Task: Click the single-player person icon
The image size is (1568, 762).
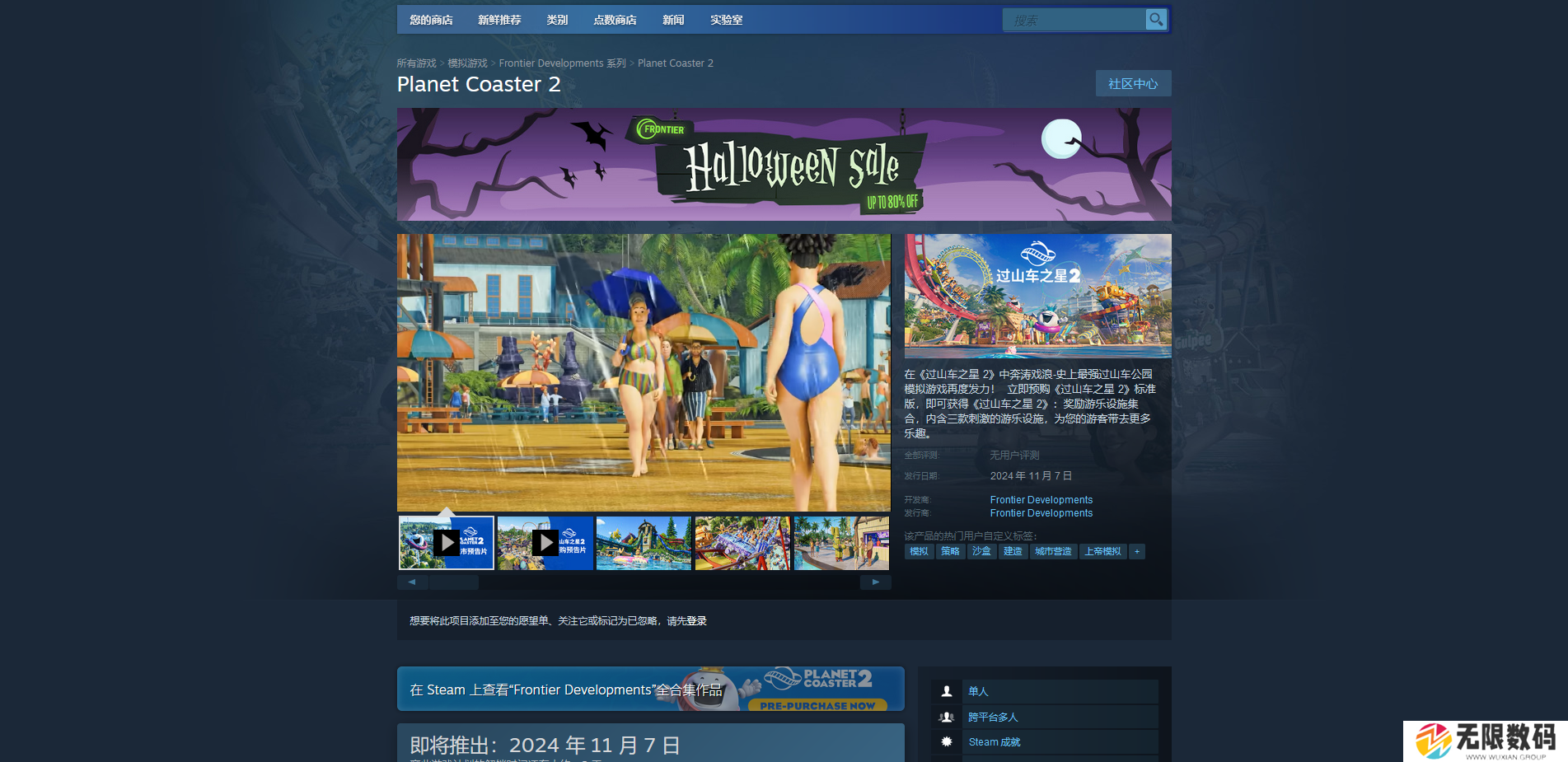Action: tap(947, 691)
